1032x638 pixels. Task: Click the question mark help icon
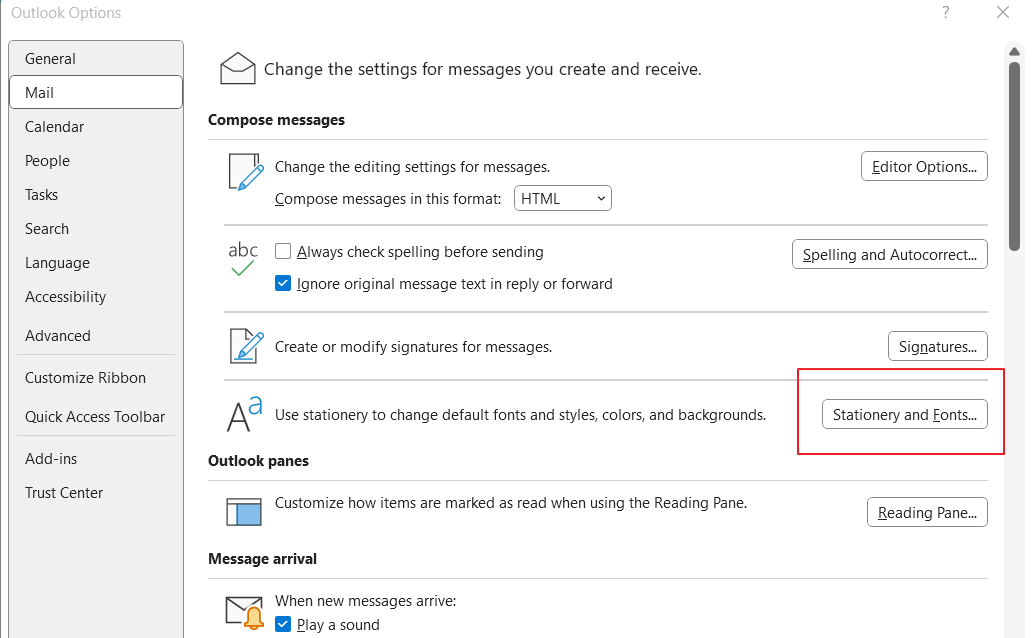[946, 13]
